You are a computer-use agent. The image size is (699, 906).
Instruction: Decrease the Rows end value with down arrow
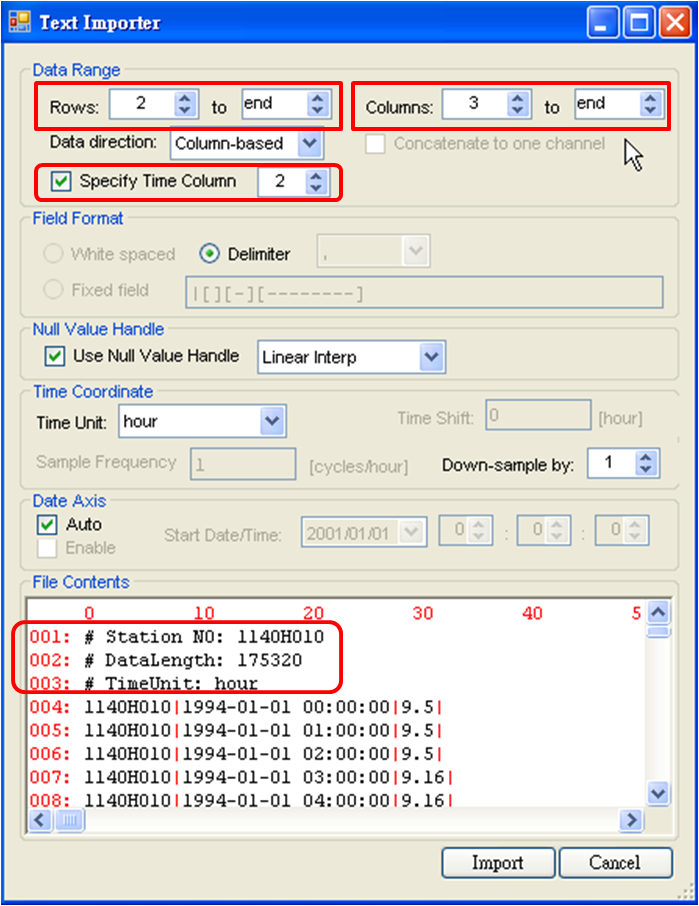(317, 110)
